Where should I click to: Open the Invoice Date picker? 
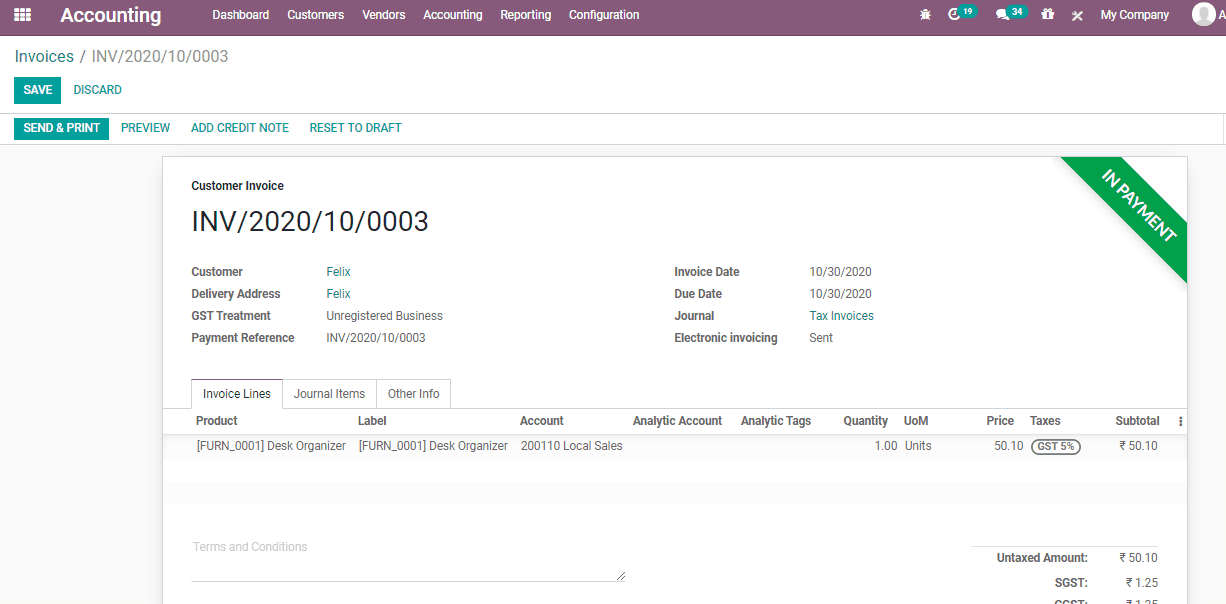pos(840,271)
